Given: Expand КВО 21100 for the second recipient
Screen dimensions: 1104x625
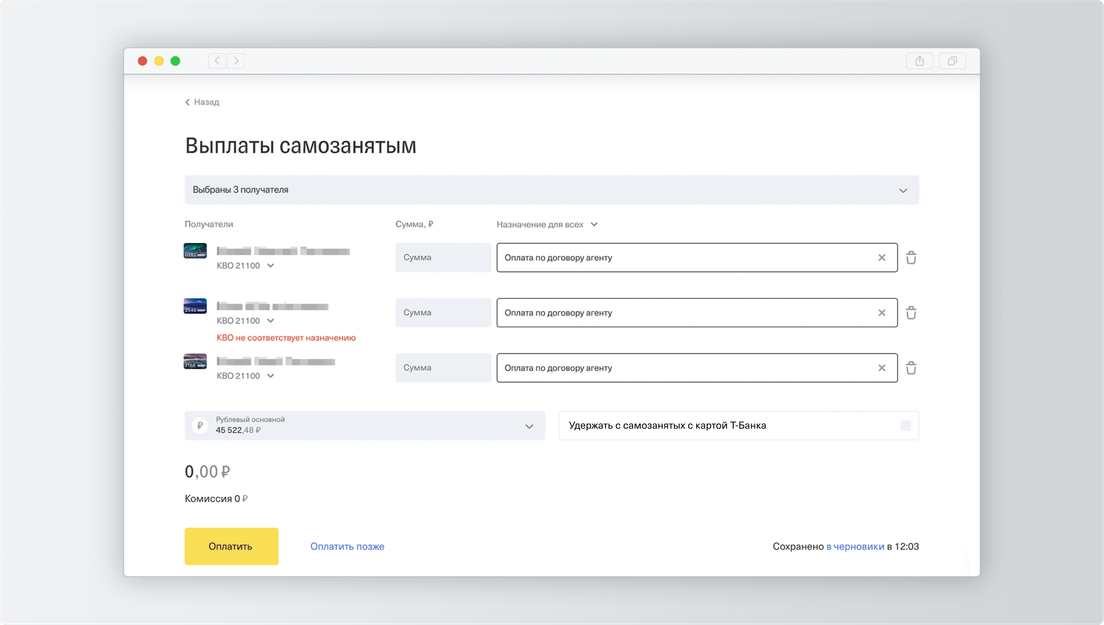Looking at the screenshot, I should (270, 321).
